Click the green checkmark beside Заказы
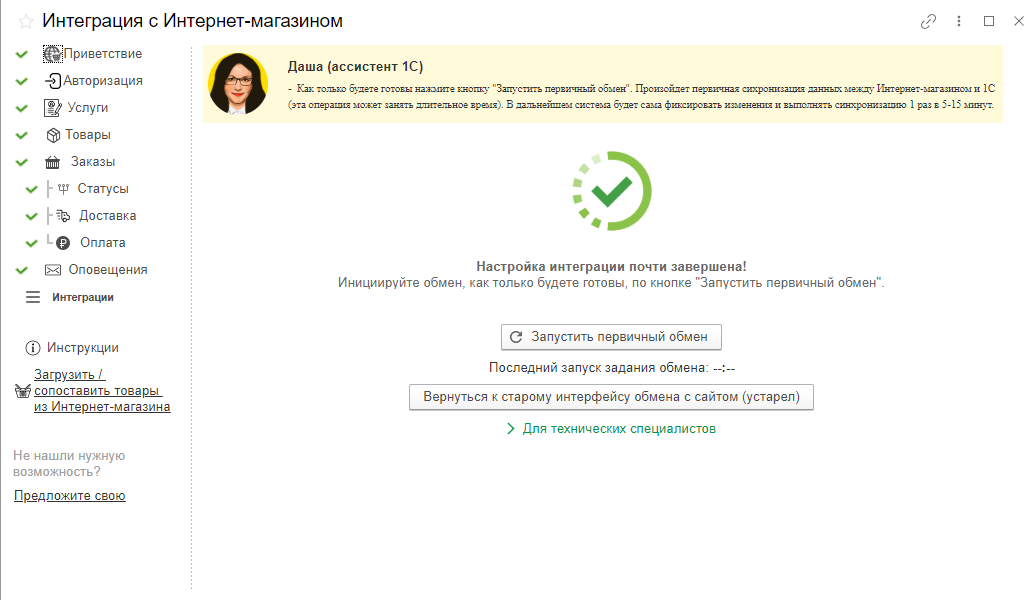Screen dimensions: 1034x600 pyautogui.click(x=22, y=162)
